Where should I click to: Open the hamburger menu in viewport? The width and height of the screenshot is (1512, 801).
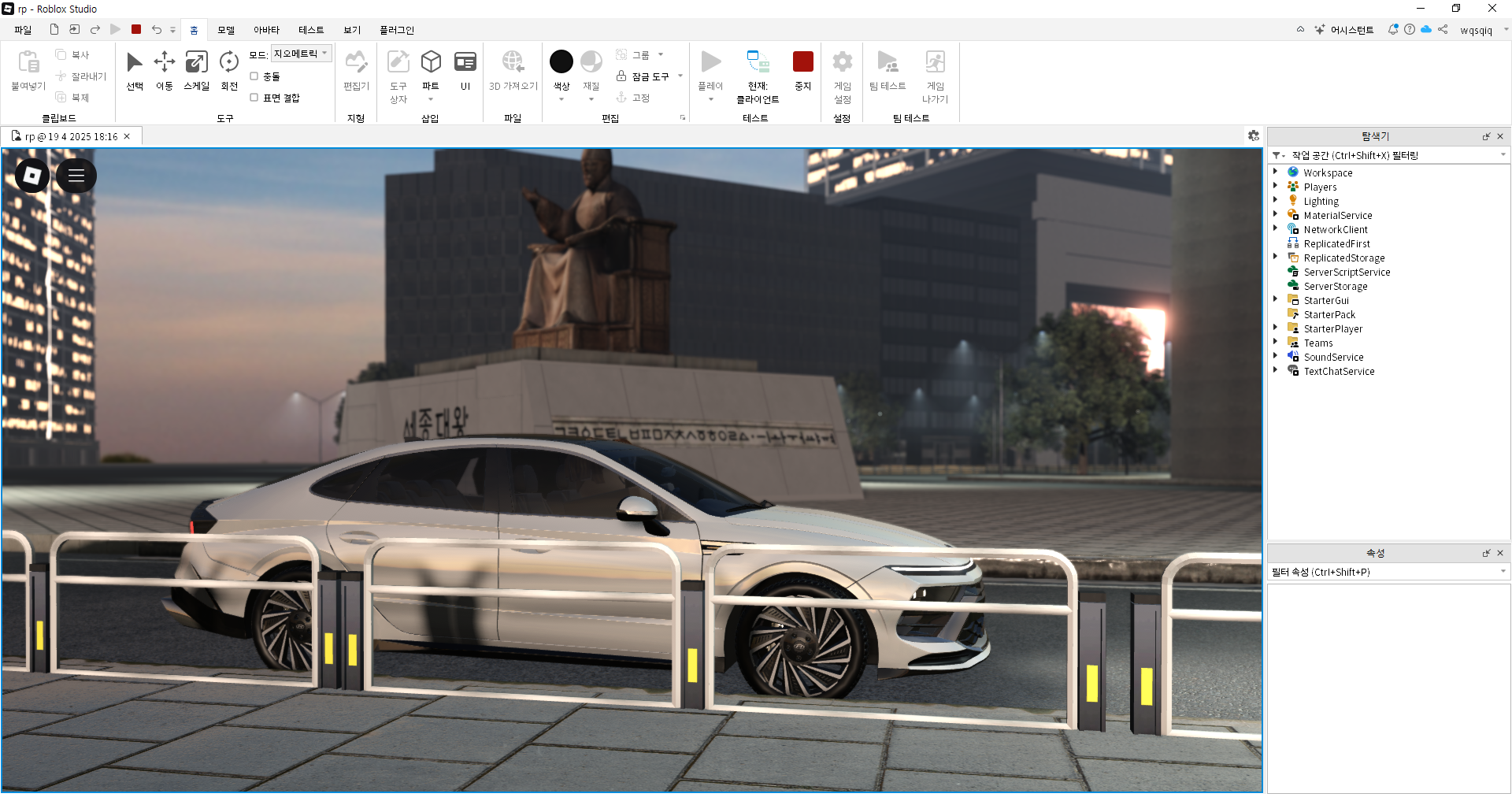tap(76, 176)
